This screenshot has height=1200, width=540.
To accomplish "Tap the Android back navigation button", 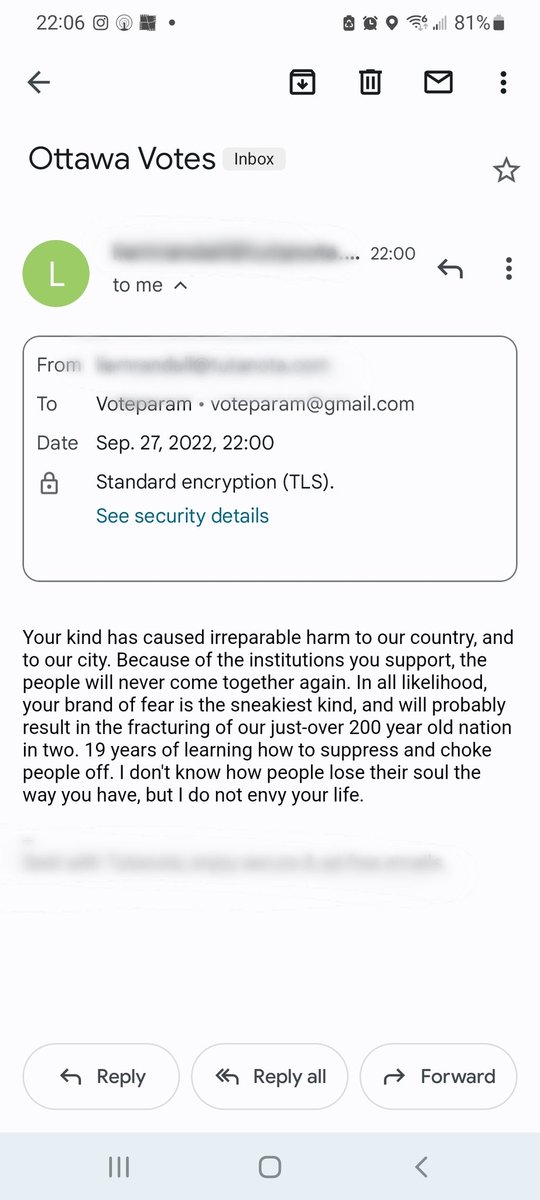I will (421, 1166).
